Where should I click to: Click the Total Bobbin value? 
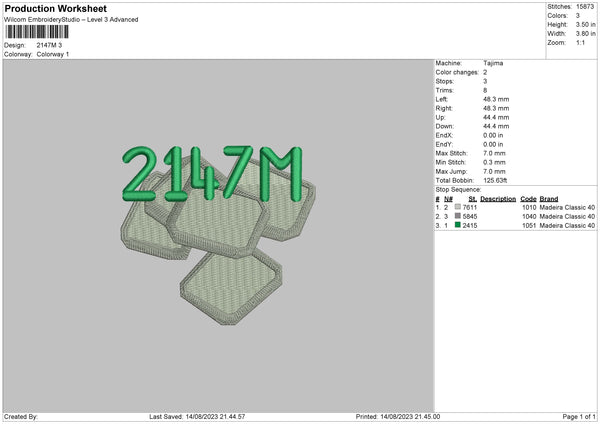[x=495, y=180]
